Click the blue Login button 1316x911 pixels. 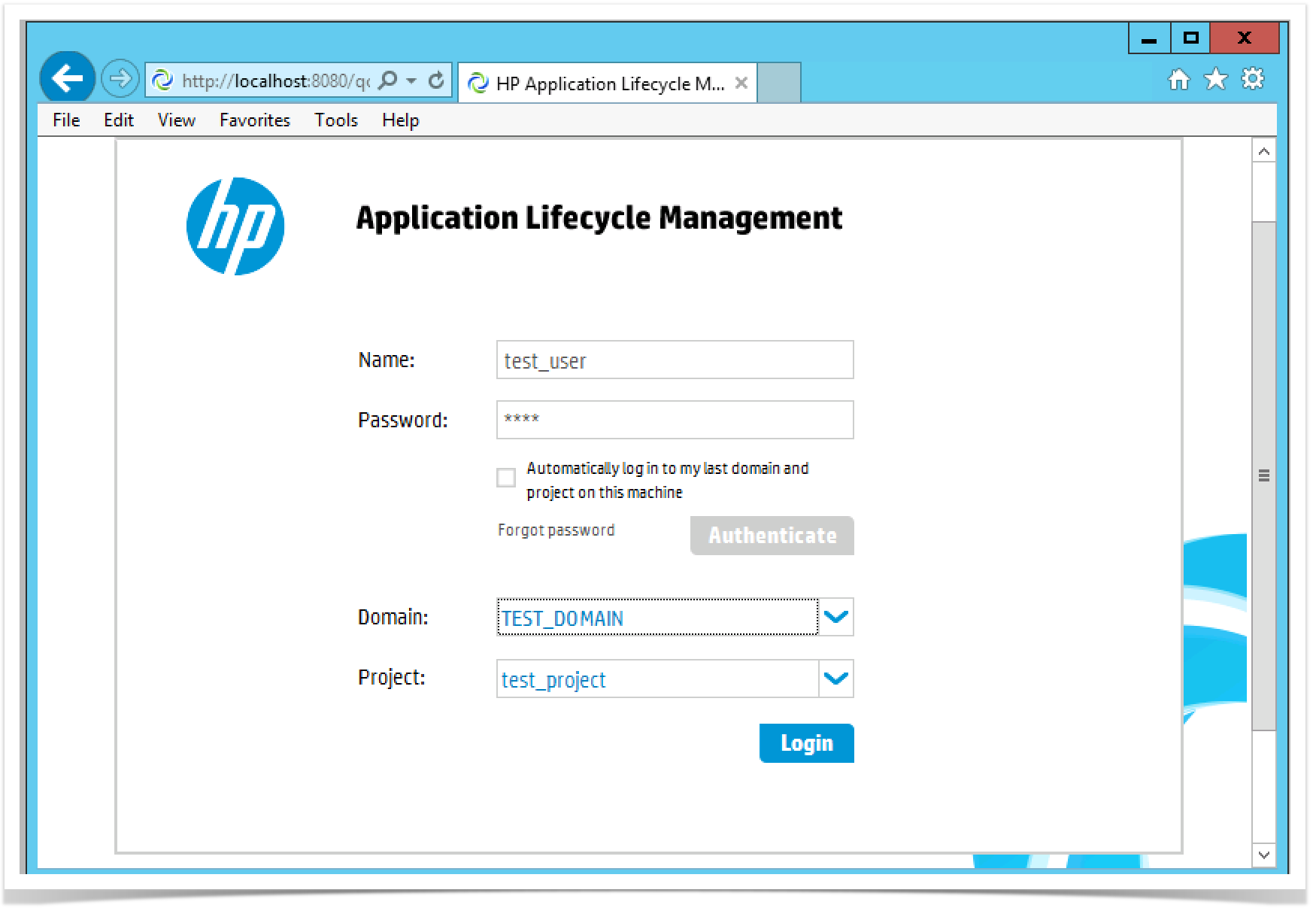coord(807,743)
